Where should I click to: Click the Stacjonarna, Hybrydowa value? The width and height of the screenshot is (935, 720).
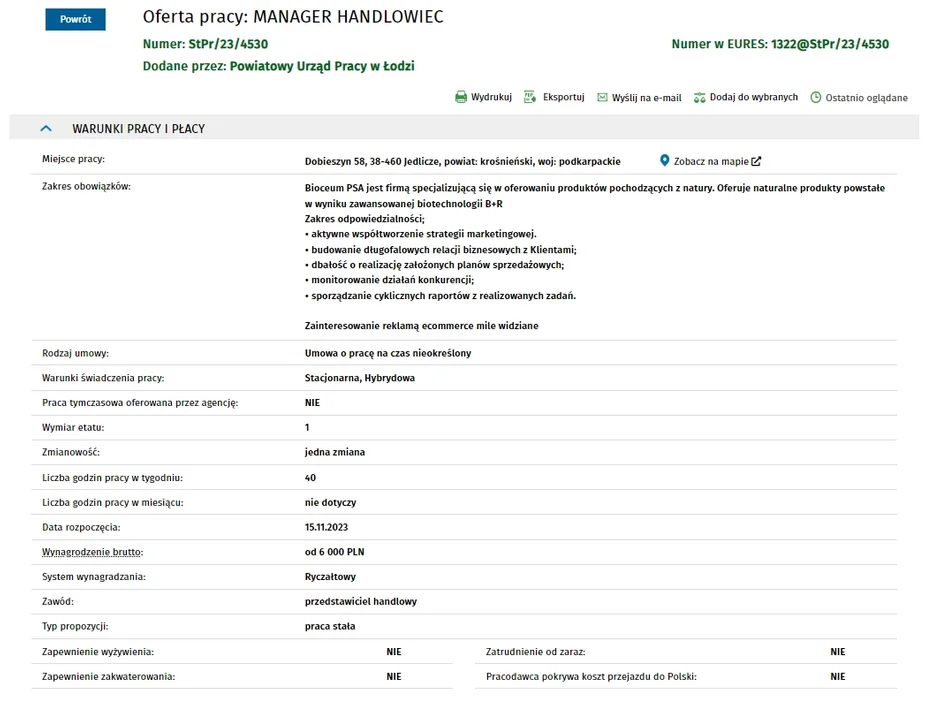360,378
